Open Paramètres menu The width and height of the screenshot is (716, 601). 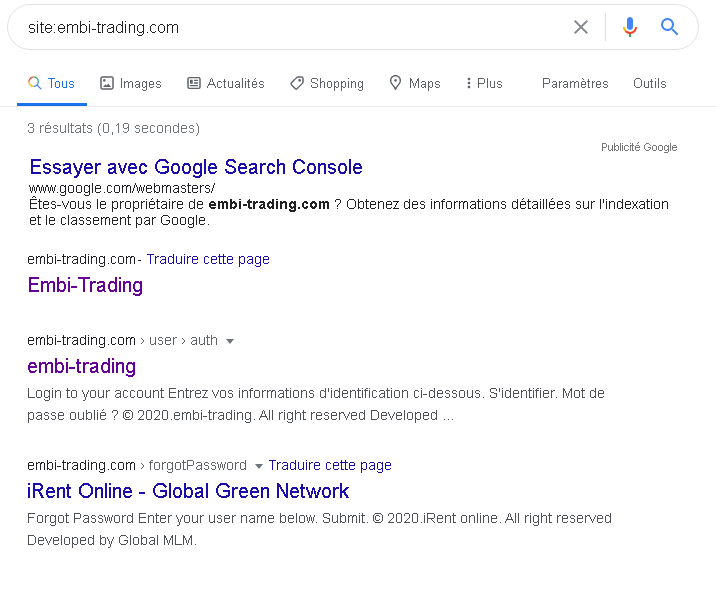pos(575,84)
